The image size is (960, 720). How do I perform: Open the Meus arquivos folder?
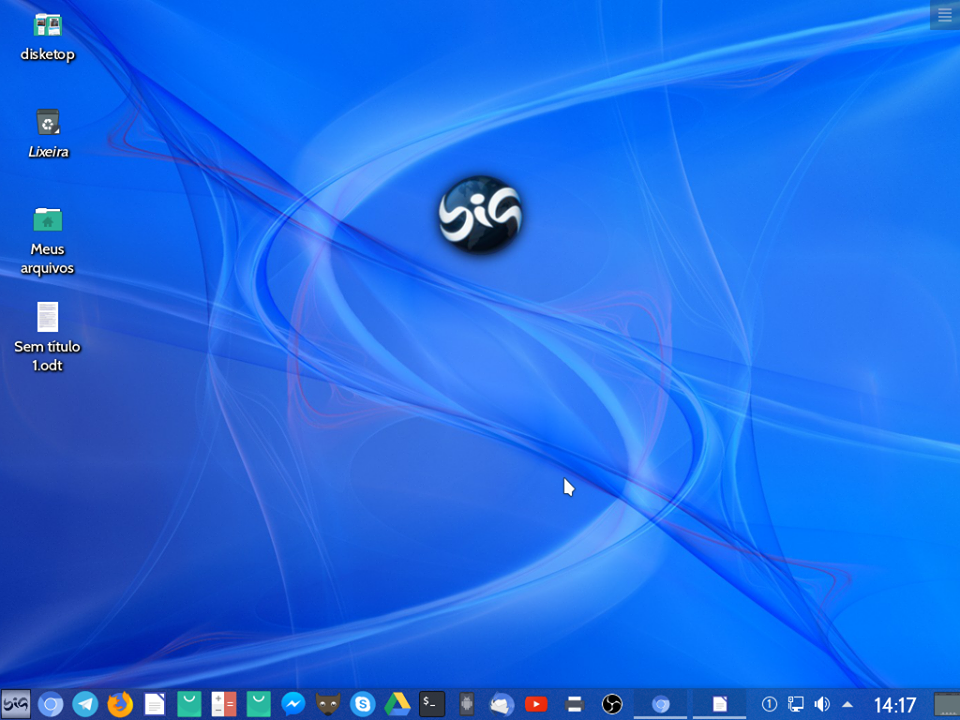(47, 222)
